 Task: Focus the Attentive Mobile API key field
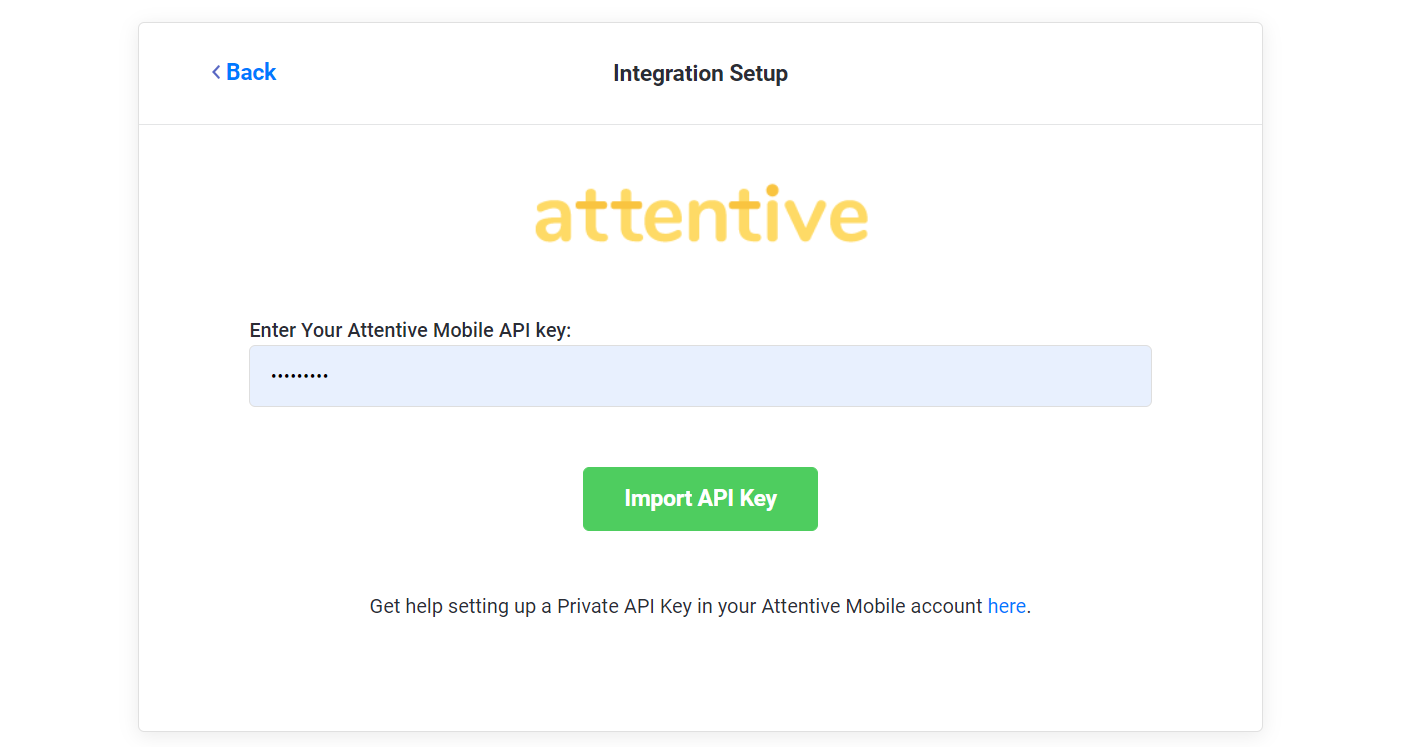pyautogui.click(x=700, y=376)
